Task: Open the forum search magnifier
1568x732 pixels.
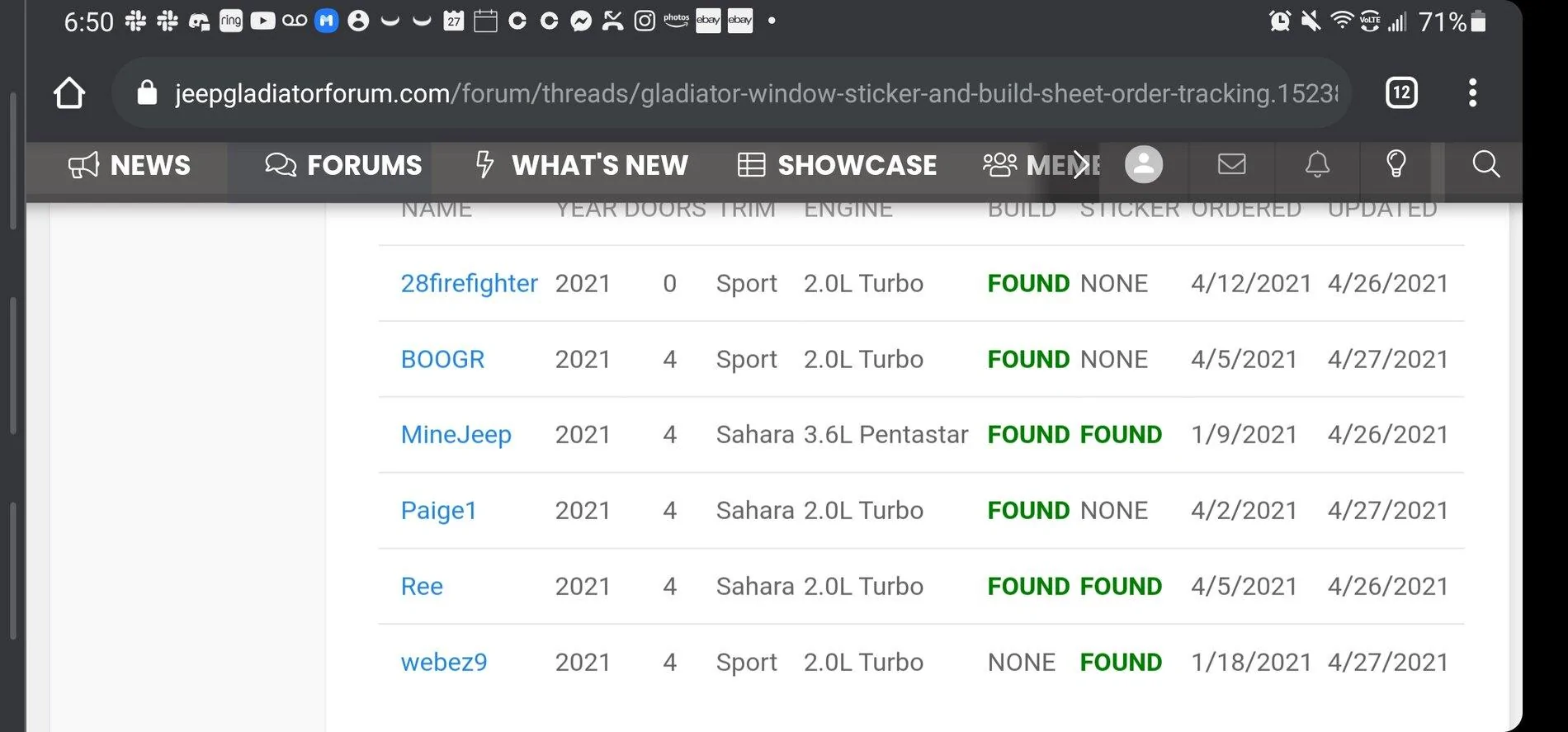Action: [1486, 164]
